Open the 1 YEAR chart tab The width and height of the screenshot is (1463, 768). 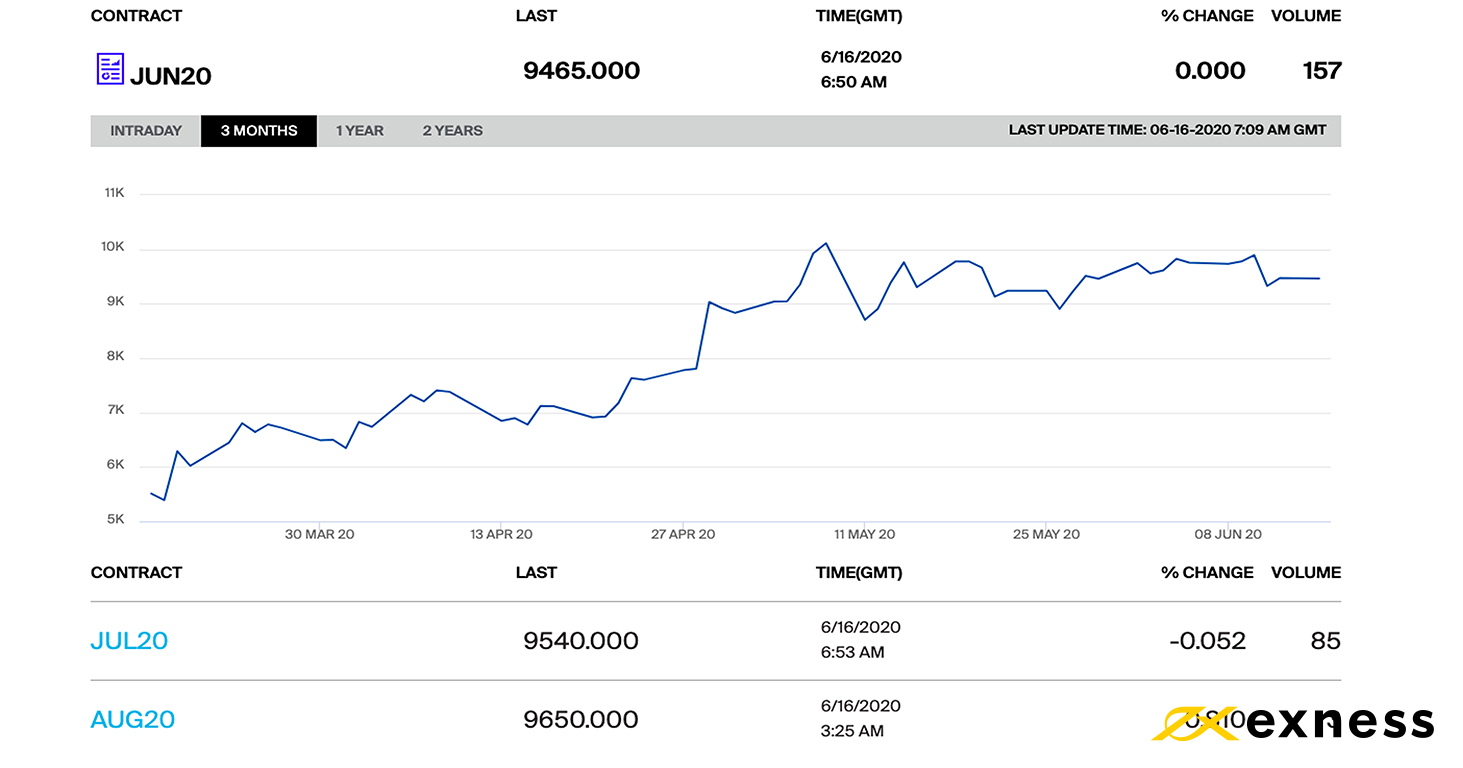pyautogui.click(x=360, y=131)
